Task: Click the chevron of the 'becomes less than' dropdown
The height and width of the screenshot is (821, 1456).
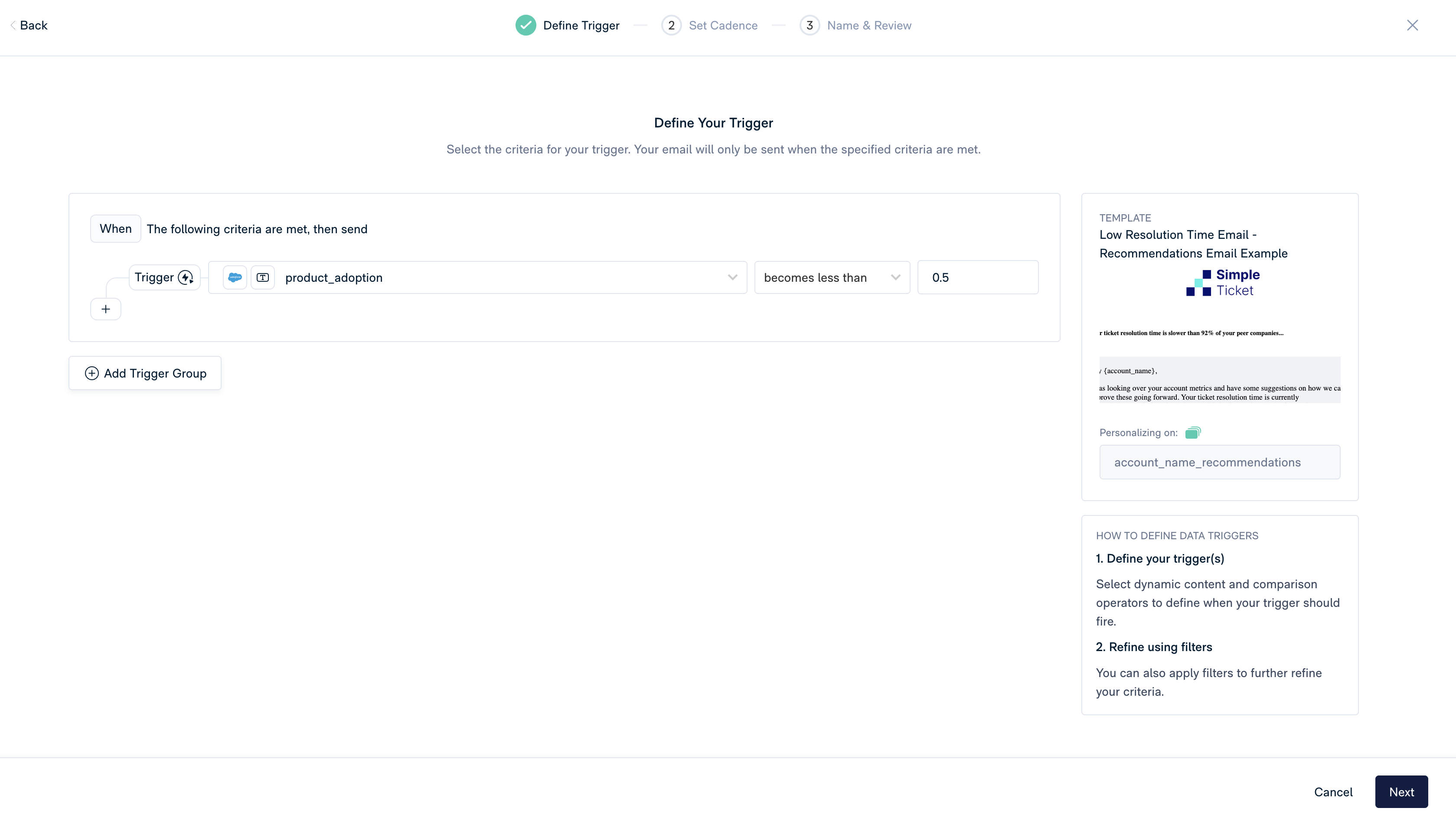Action: tap(895, 277)
